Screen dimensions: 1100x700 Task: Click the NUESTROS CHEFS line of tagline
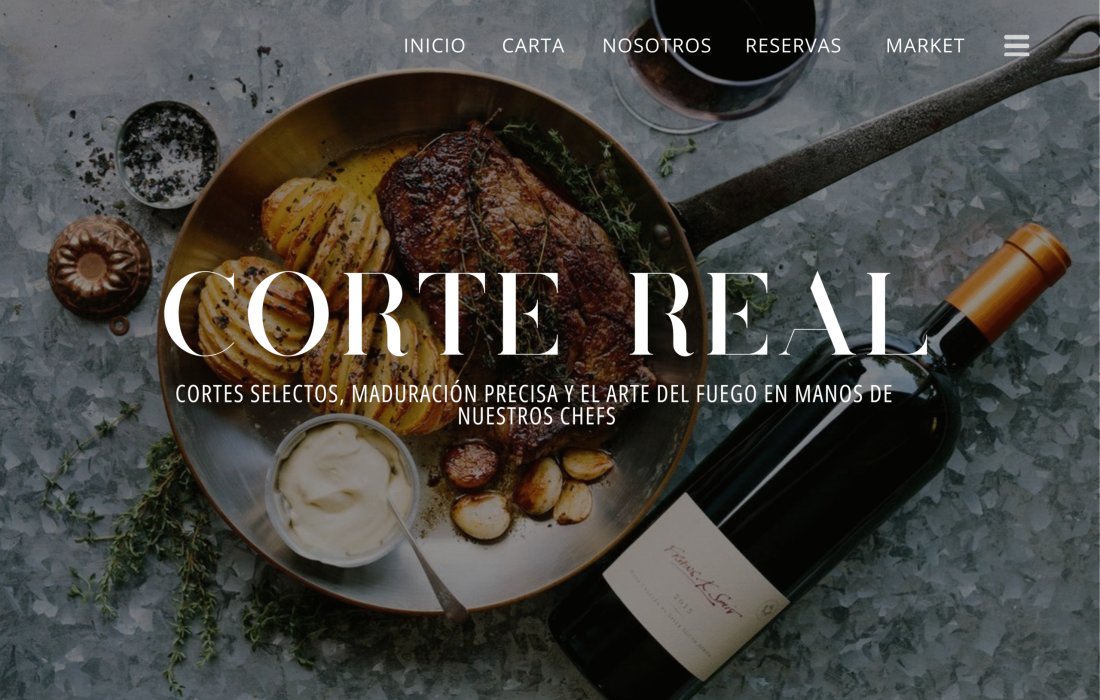(537, 417)
